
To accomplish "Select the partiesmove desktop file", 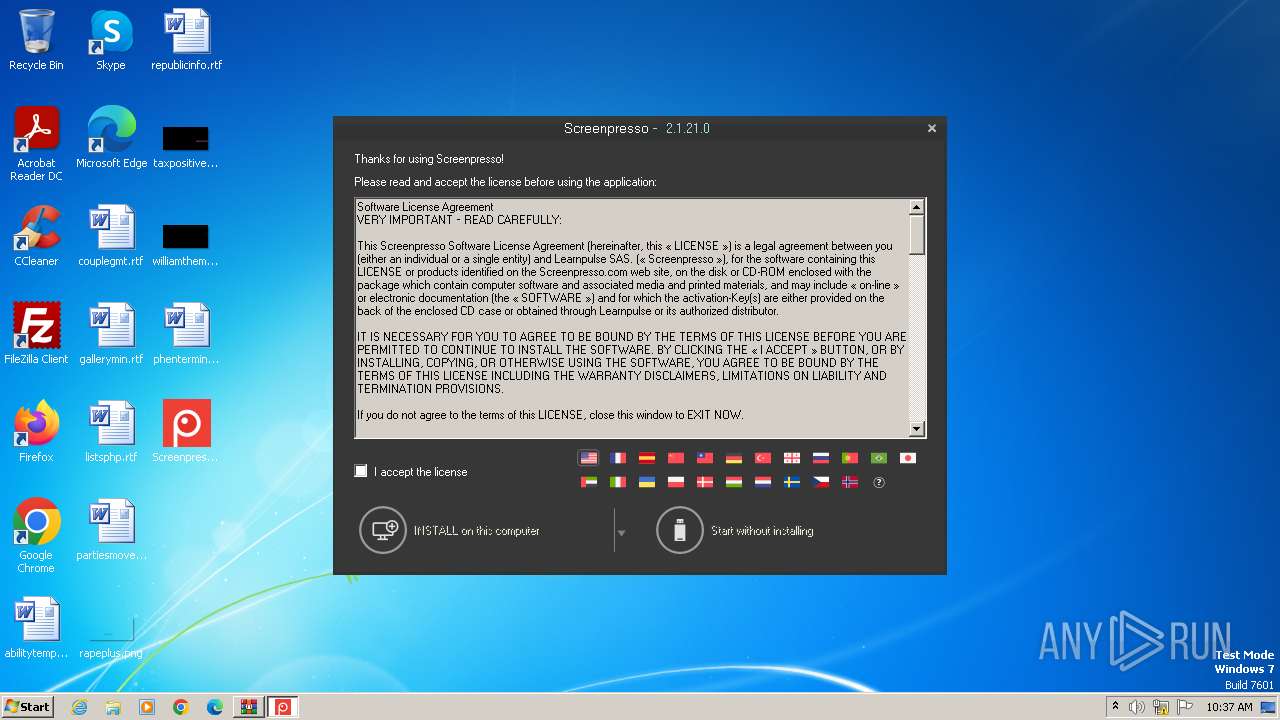I will 111,530.
